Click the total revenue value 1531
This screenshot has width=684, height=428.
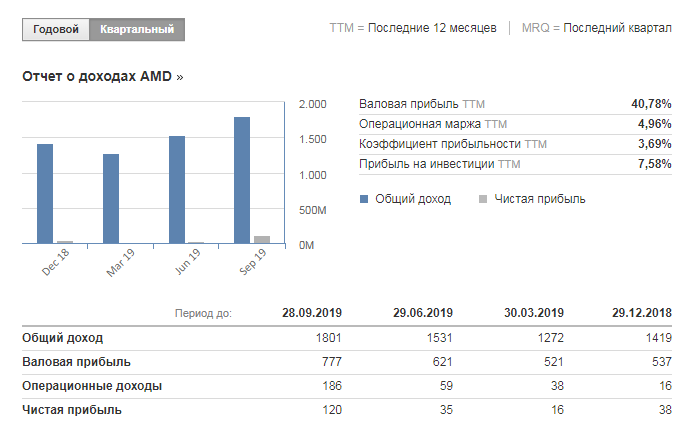(439, 338)
